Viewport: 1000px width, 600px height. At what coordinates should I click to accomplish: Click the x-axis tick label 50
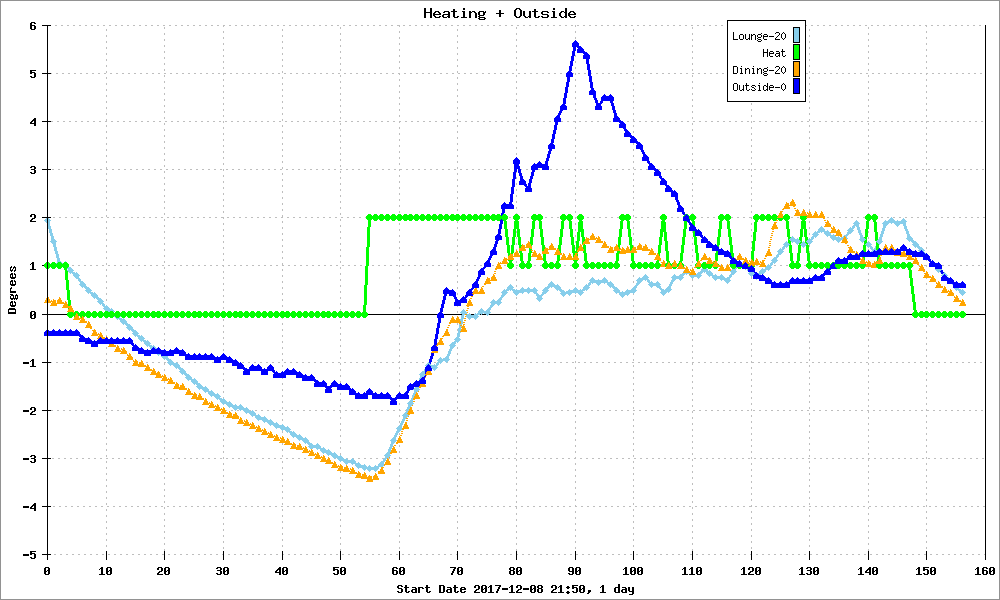pyautogui.click(x=341, y=571)
